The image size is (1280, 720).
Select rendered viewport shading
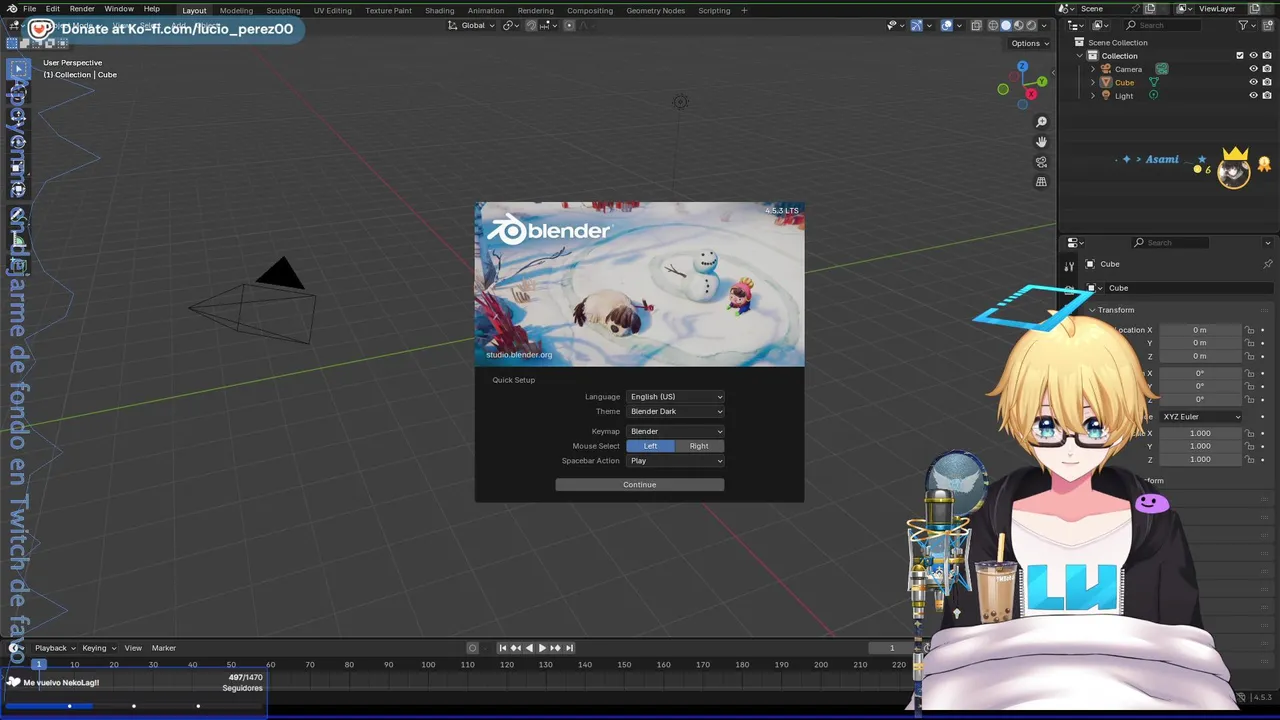click(x=1032, y=25)
